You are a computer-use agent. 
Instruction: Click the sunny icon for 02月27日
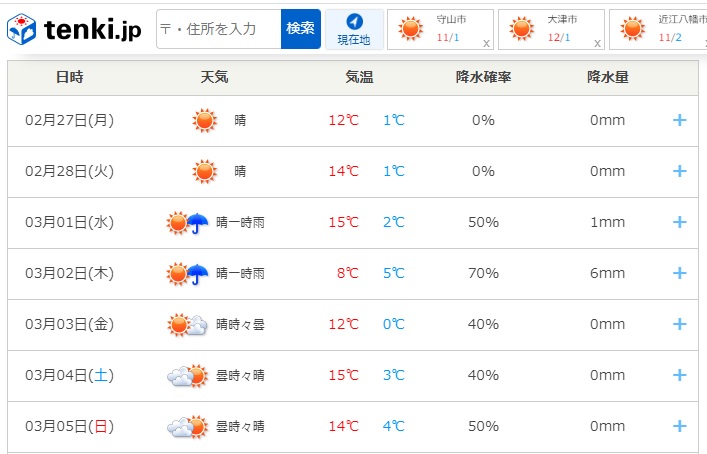click(204, 121)
